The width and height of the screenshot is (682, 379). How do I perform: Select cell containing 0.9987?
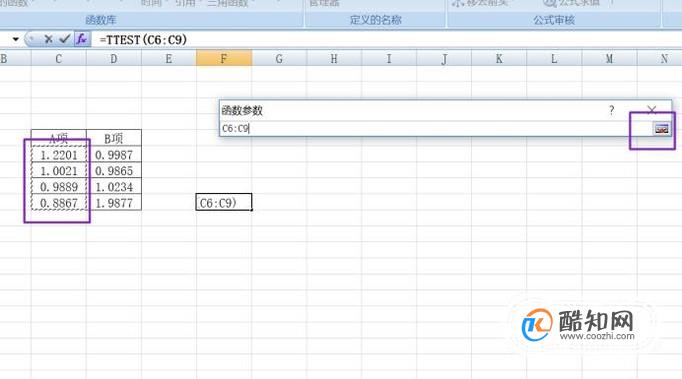point(114,155)
